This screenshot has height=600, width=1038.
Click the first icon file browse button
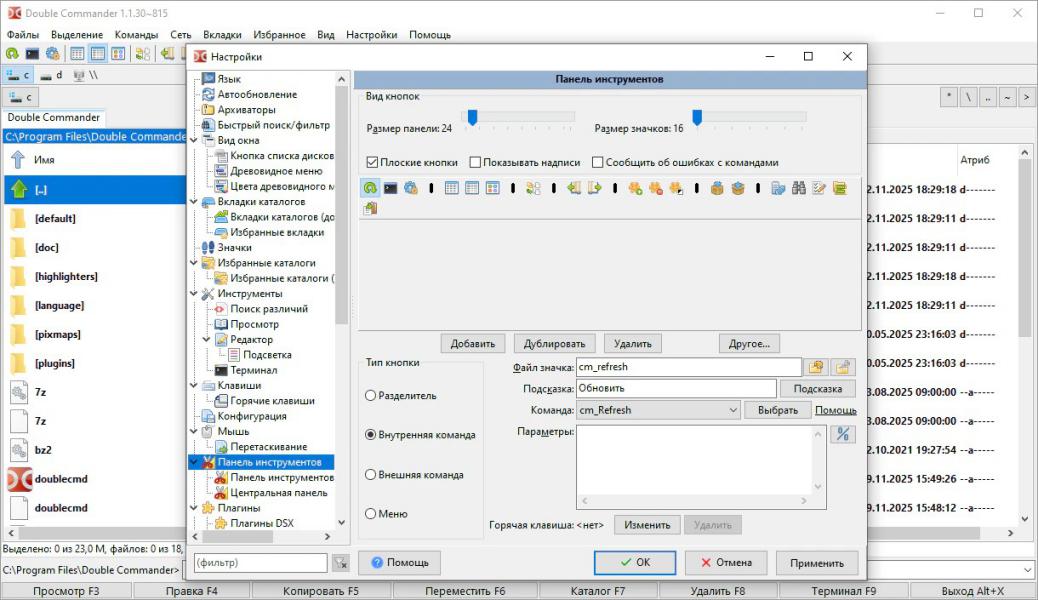pos(817,367)
